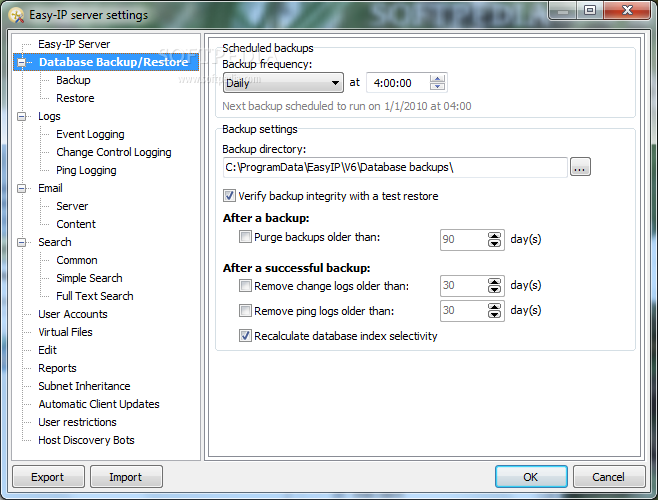Image resolution: width=658 pixels, height=500 pixels.
Task: Open Change Control Logging settings
Action: click(114, 152)
